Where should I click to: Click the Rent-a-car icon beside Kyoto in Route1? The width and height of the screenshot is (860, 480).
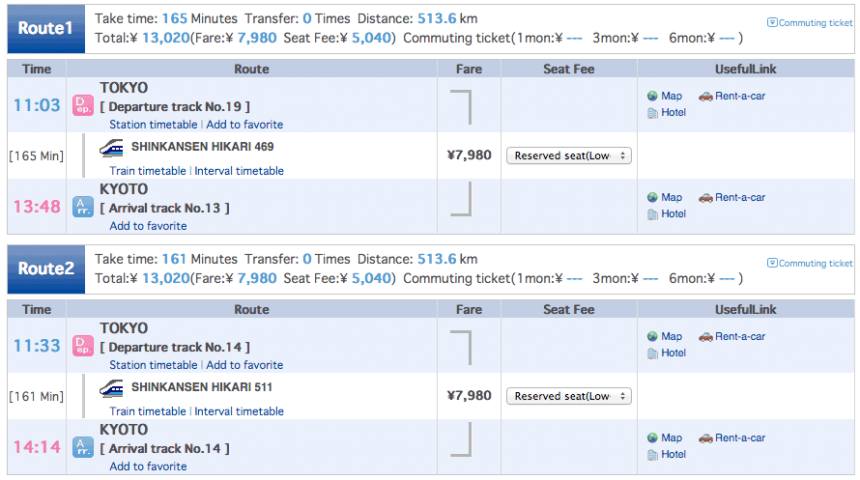click(x=705, y=197)
